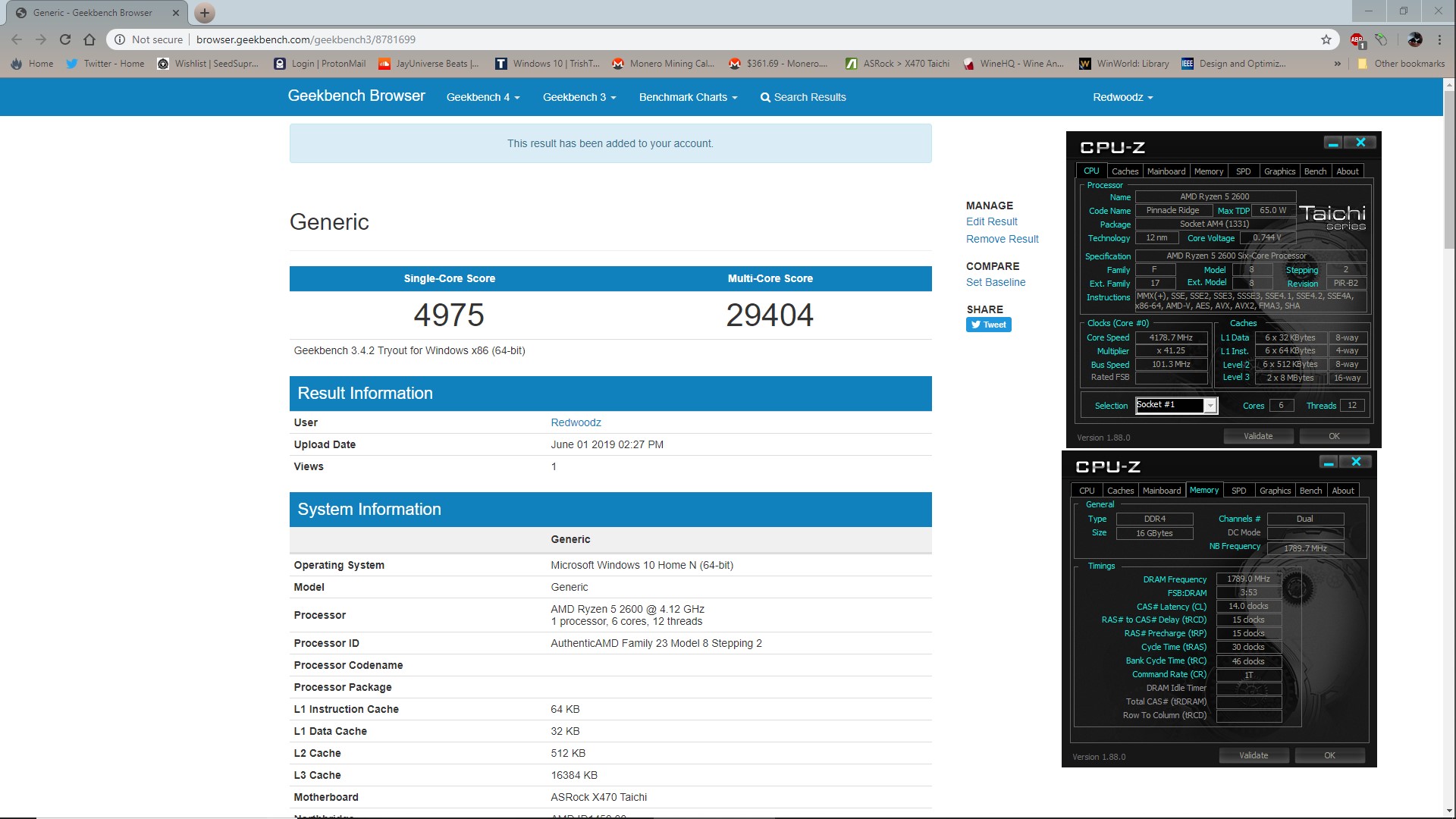Screen dimensions: 1456x819
Task: Click OK in bottom CPU-Z window
Action: pos(1329,755)
